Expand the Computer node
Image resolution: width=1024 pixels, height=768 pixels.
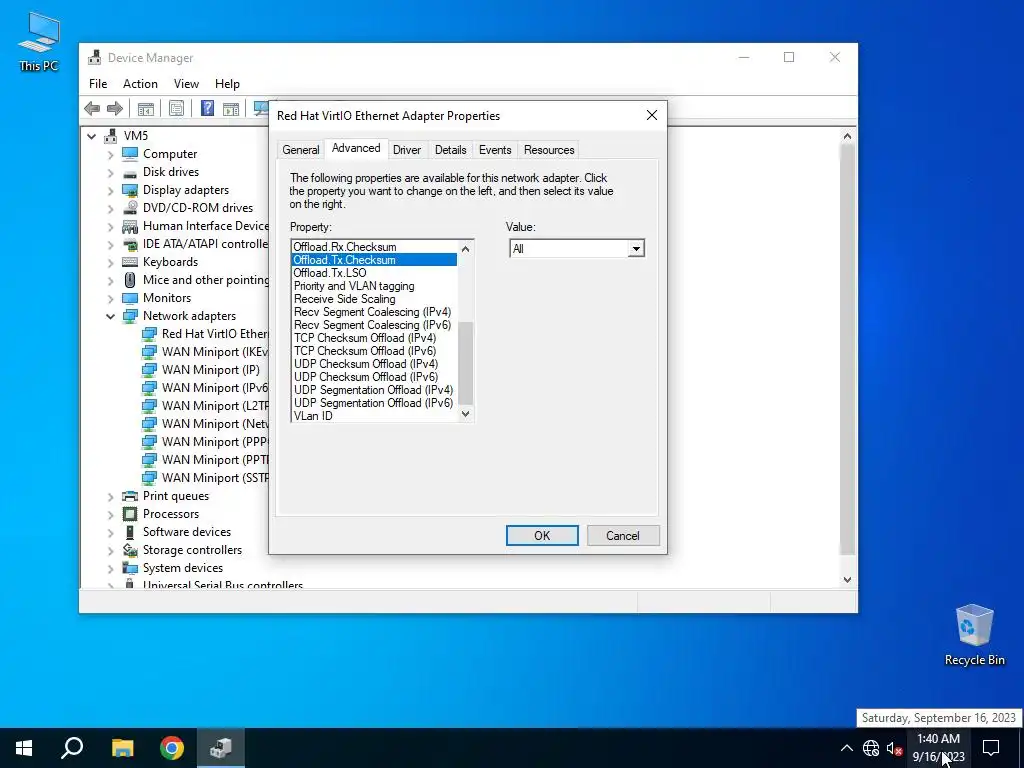(x=110, y=154)
